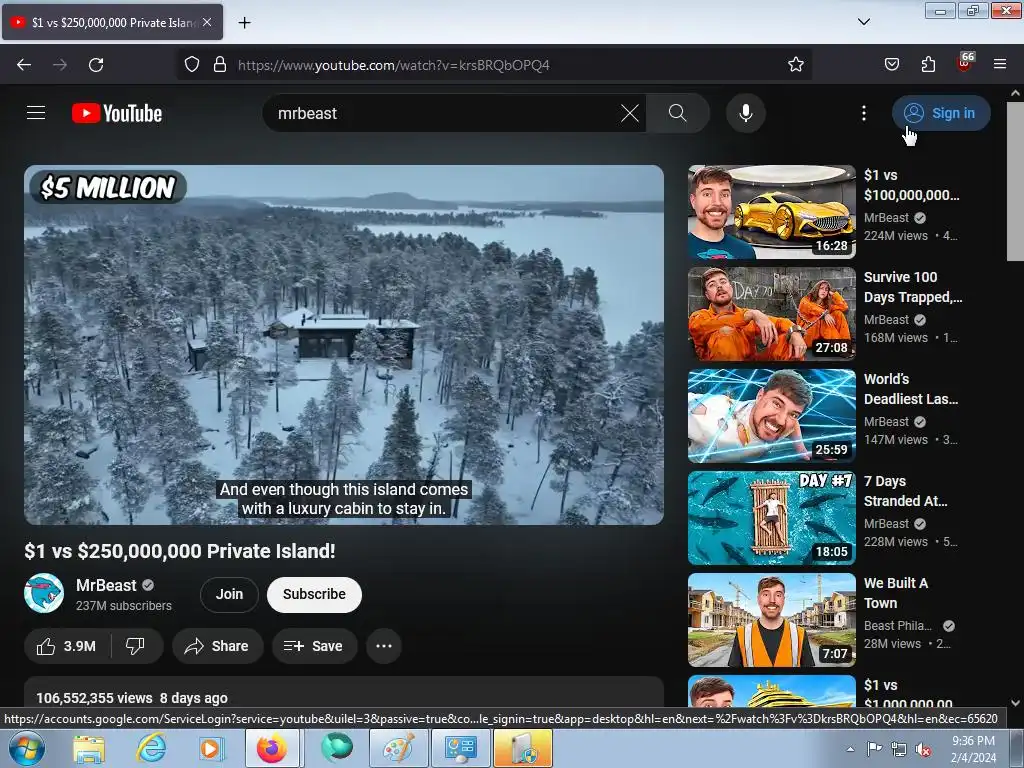Open the $1 vs $100,000,000 title link

[912, 185]
